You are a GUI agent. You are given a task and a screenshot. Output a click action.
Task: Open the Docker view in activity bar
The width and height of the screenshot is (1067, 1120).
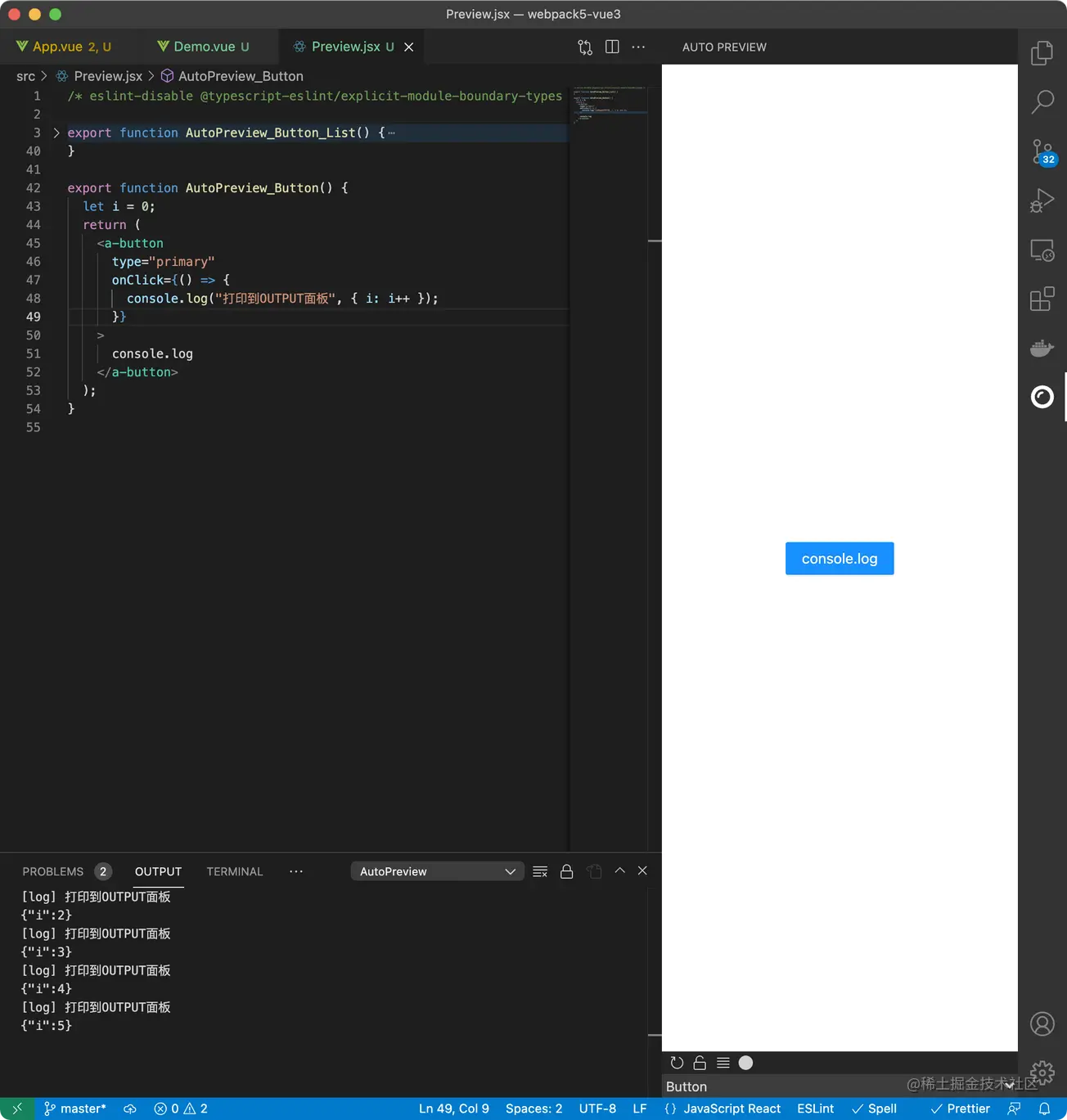[1042, 349]
